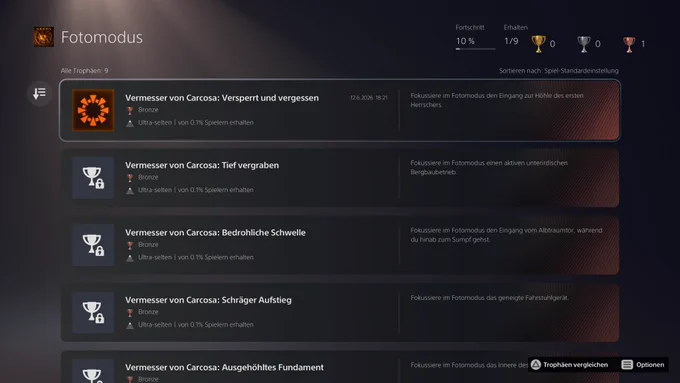Click the locked trophy icon for Bedrohliche Schwelle
Viewport: 680px width, 383px height.
pyautogui.click(x=93, y=245)
